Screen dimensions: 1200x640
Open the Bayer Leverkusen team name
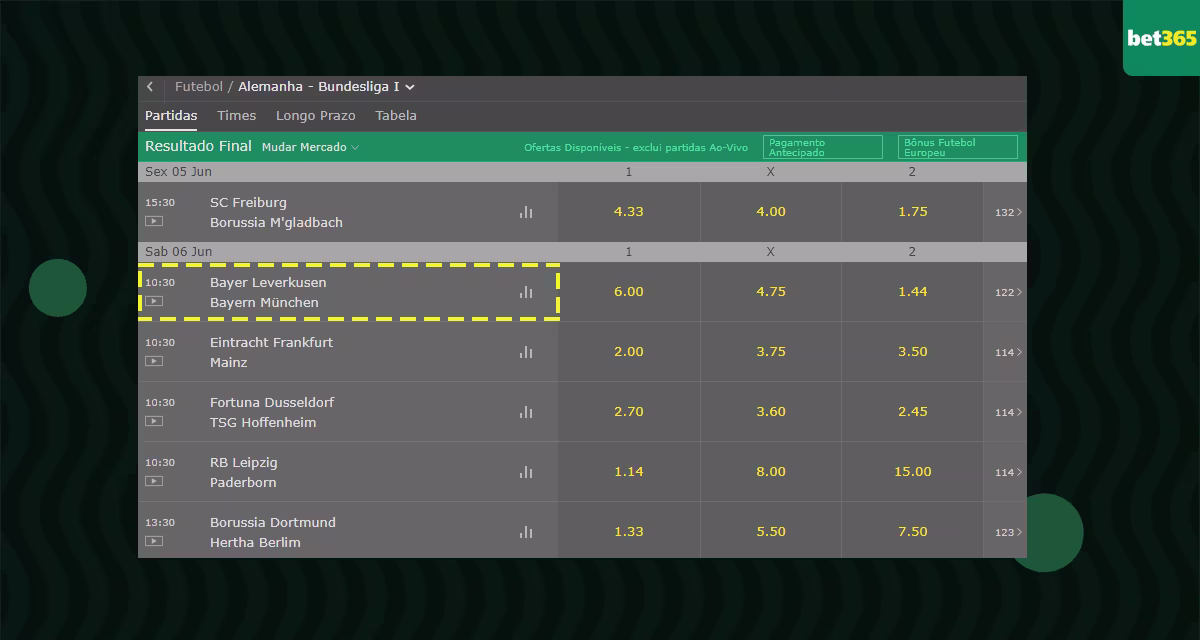point(268,282)
